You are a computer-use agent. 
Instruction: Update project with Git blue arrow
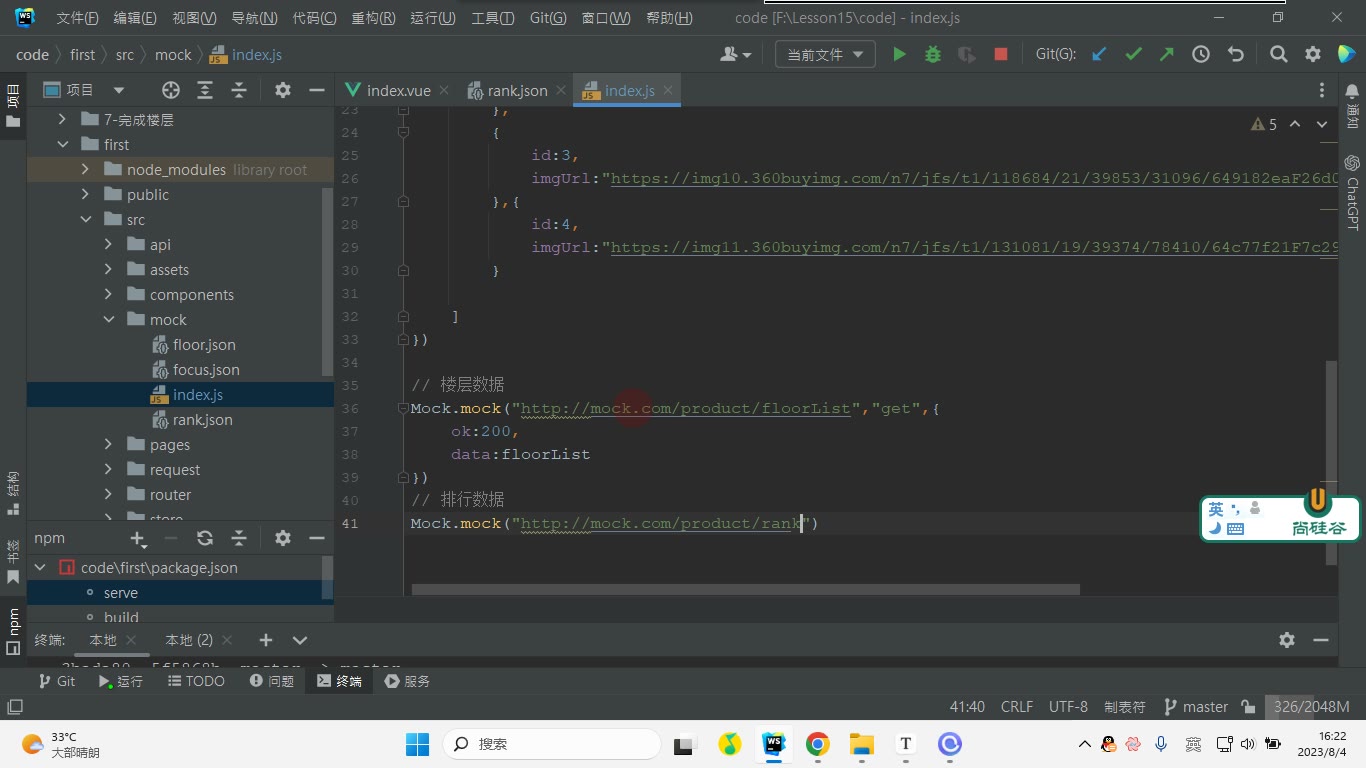pos(1099,55)
